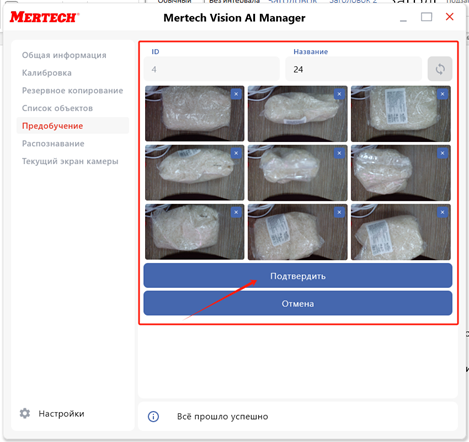Select the top-right thumbnail with white label
Screen dimensions: 469x442
click(x=401, y=114)
